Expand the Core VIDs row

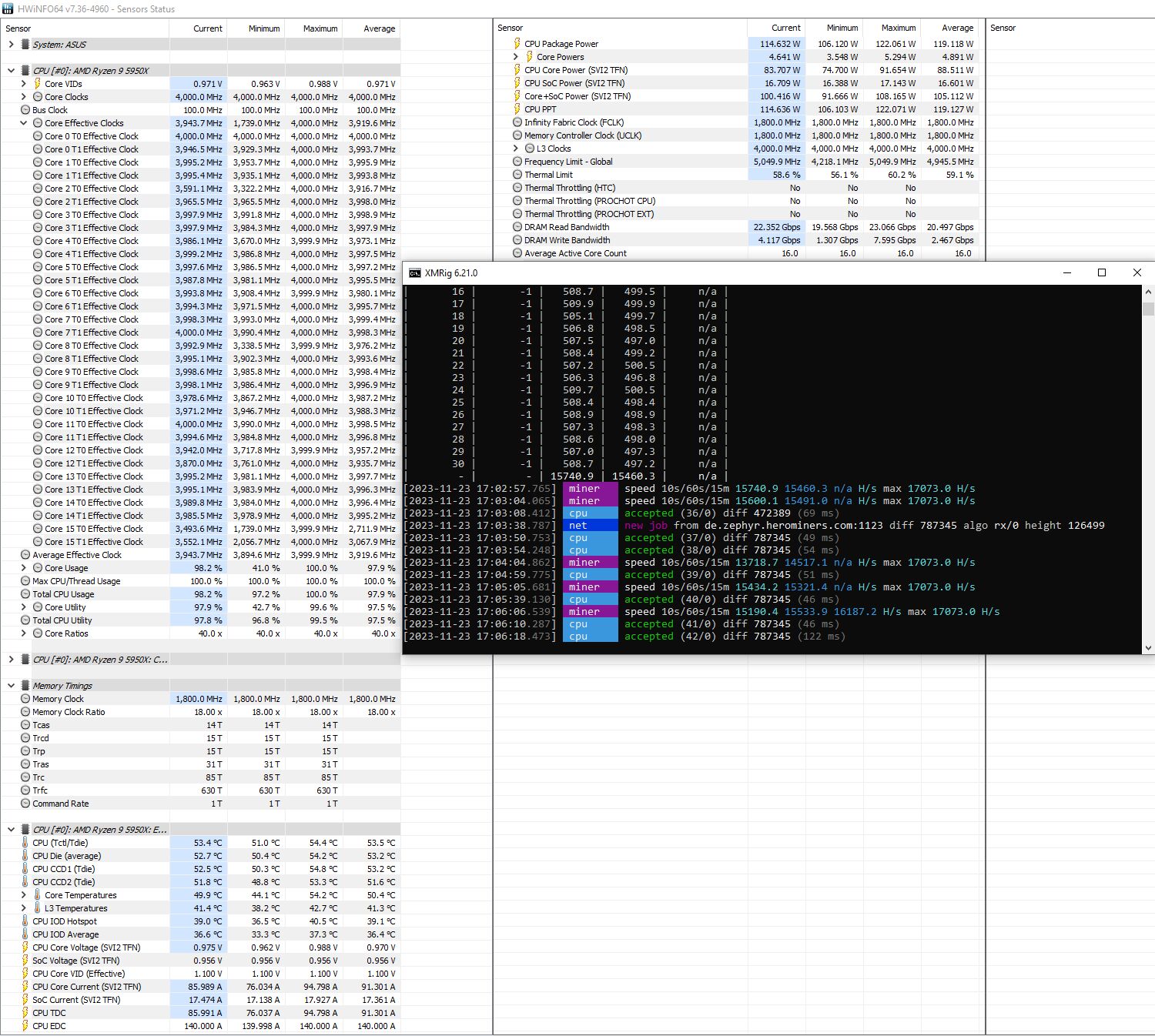[23, 84]
